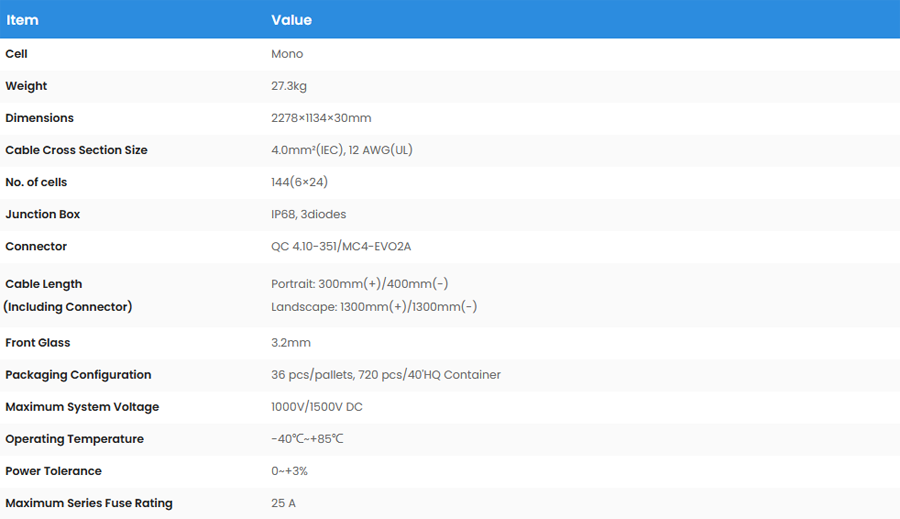900x519 pixels.
Task: Click the 144(6×24) cell count value
Action: coord(299,182)
